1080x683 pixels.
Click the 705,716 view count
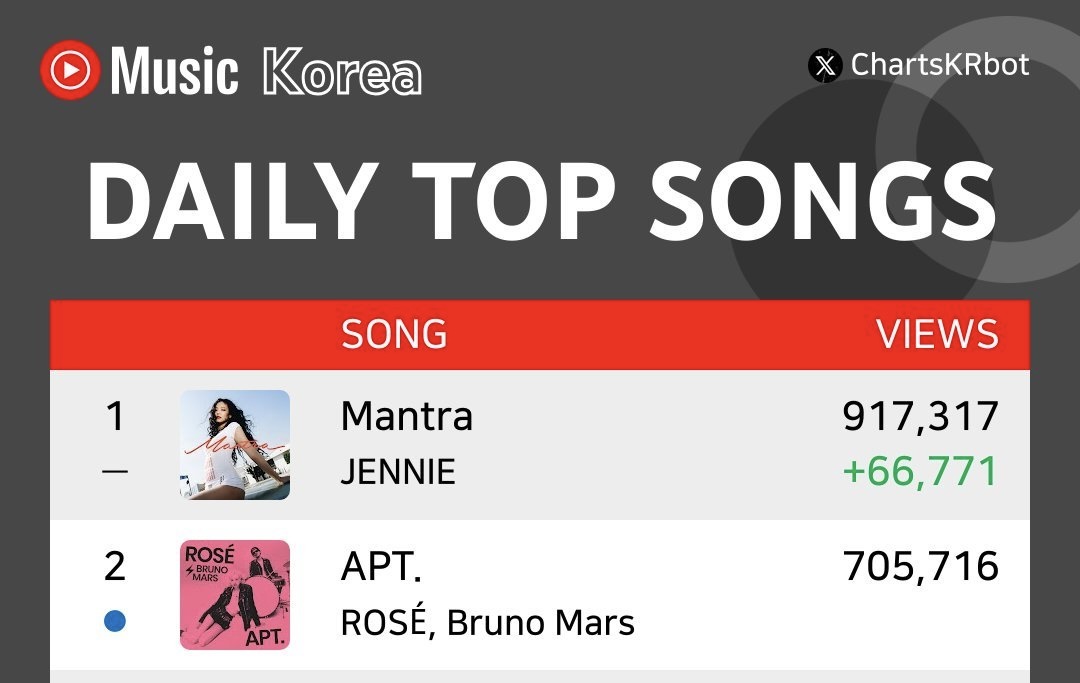coord(921,567)
